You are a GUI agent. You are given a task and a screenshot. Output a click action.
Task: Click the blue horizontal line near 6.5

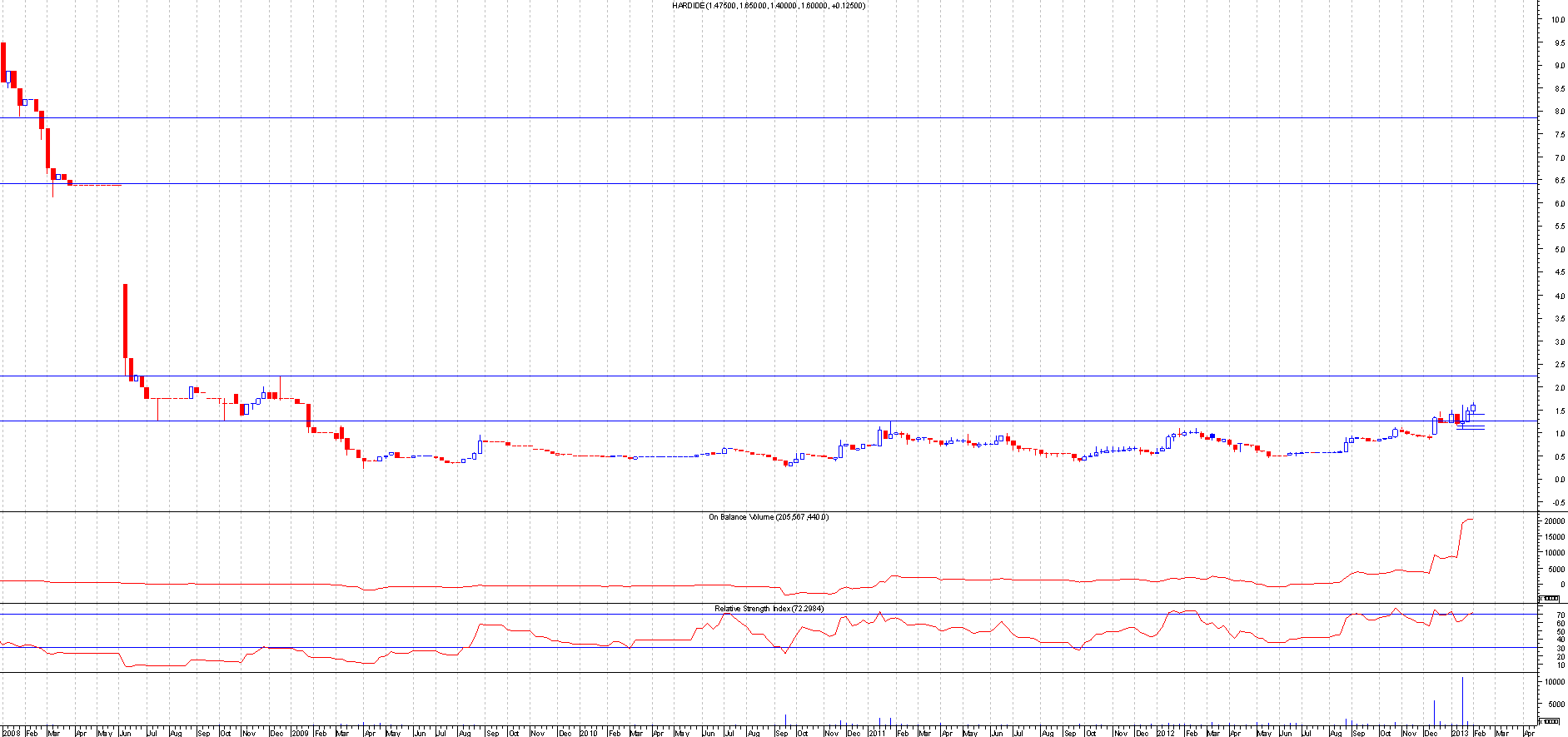[768, 183]
